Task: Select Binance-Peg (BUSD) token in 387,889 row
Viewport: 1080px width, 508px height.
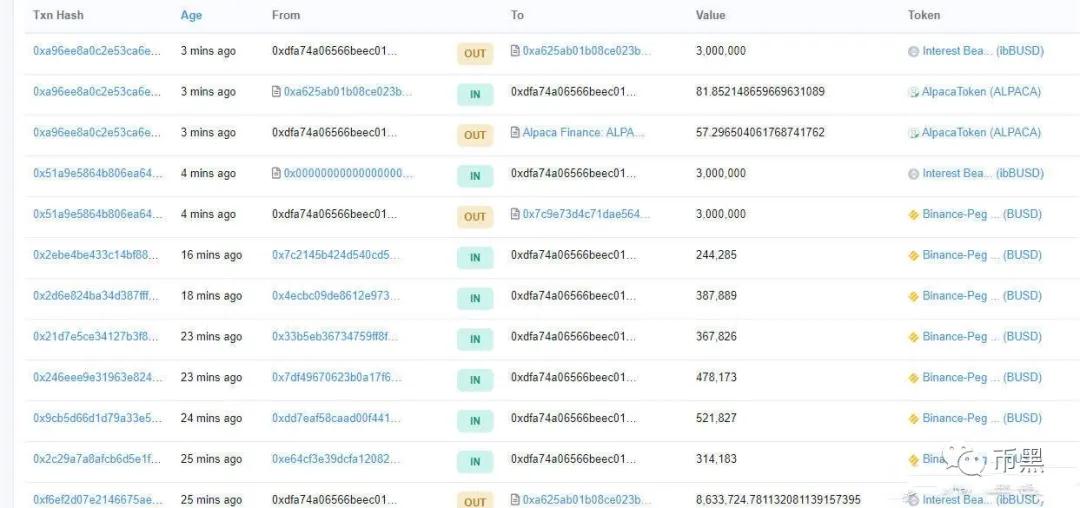Action: point(982,296)
